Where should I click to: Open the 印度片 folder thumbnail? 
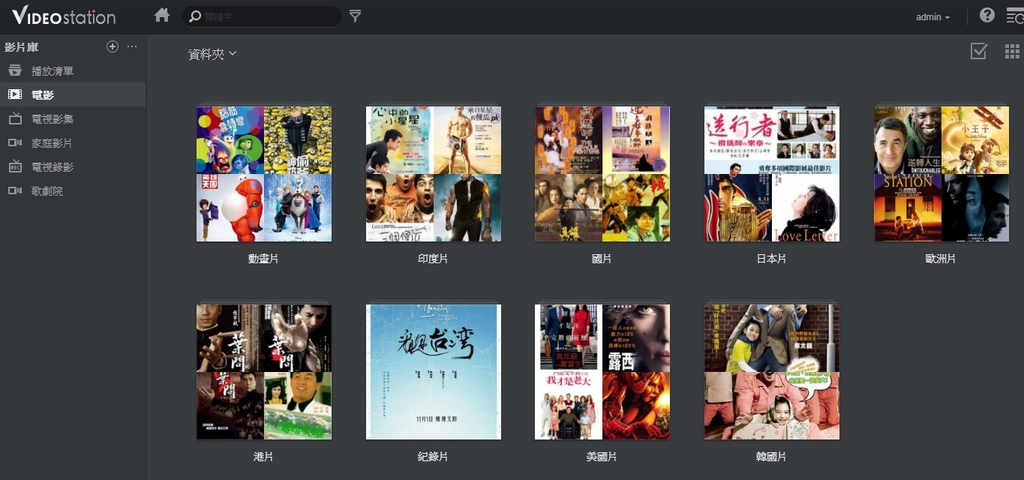click(x=433, y=174)
